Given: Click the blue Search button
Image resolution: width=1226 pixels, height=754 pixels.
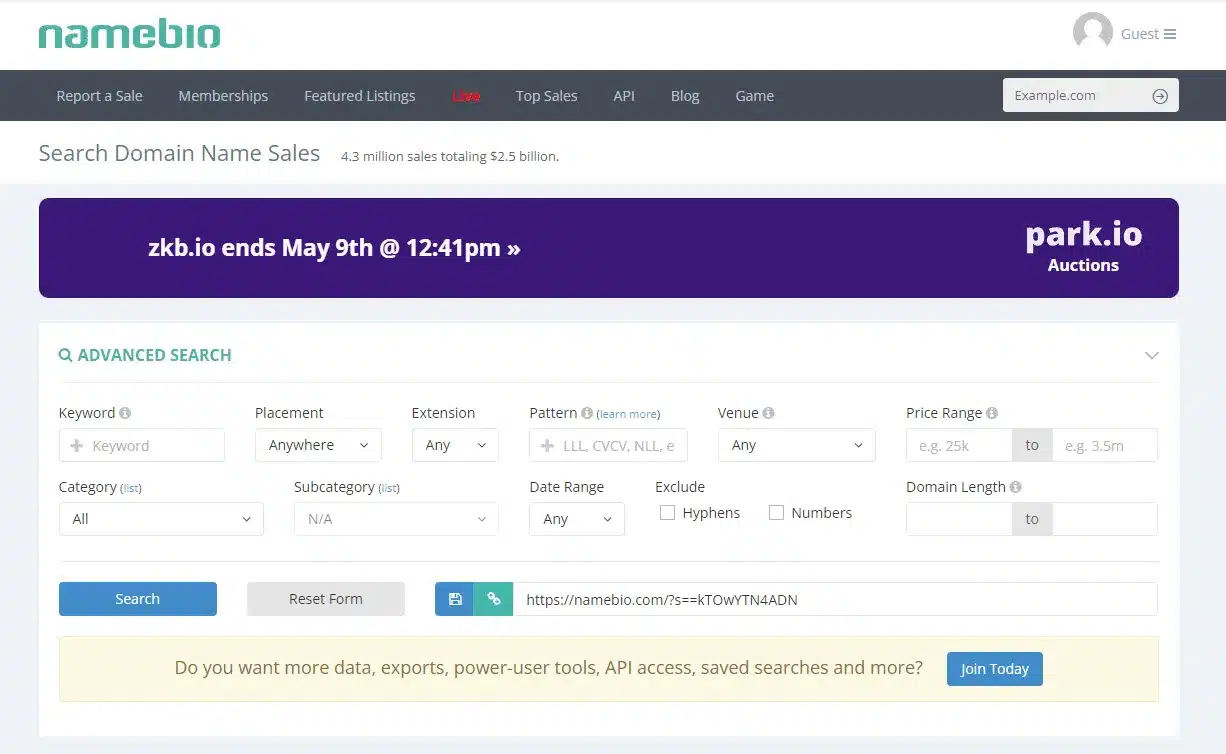Looking at the screenshot, I should [x=138, y=599].
